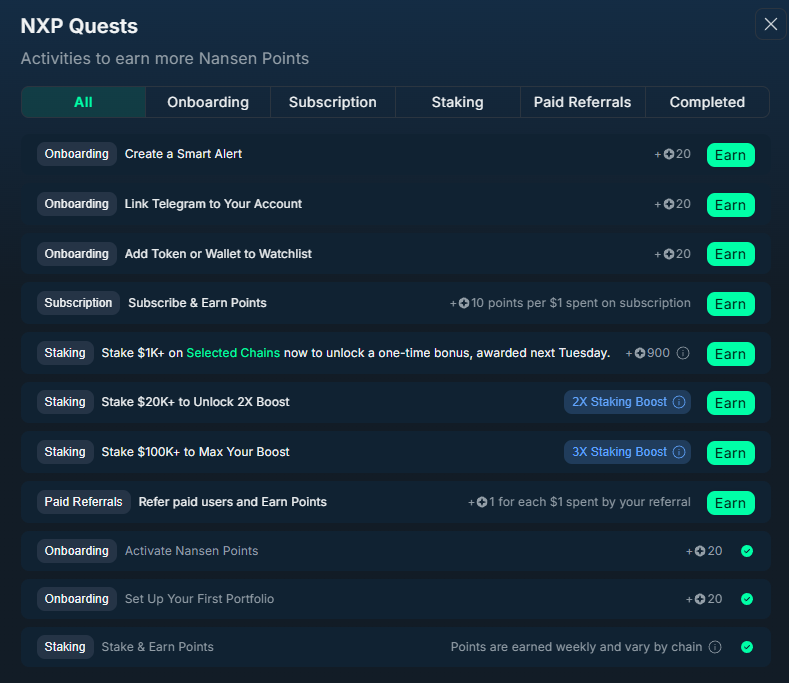Close the NXP Quests dialog

[x=770, y=25]
